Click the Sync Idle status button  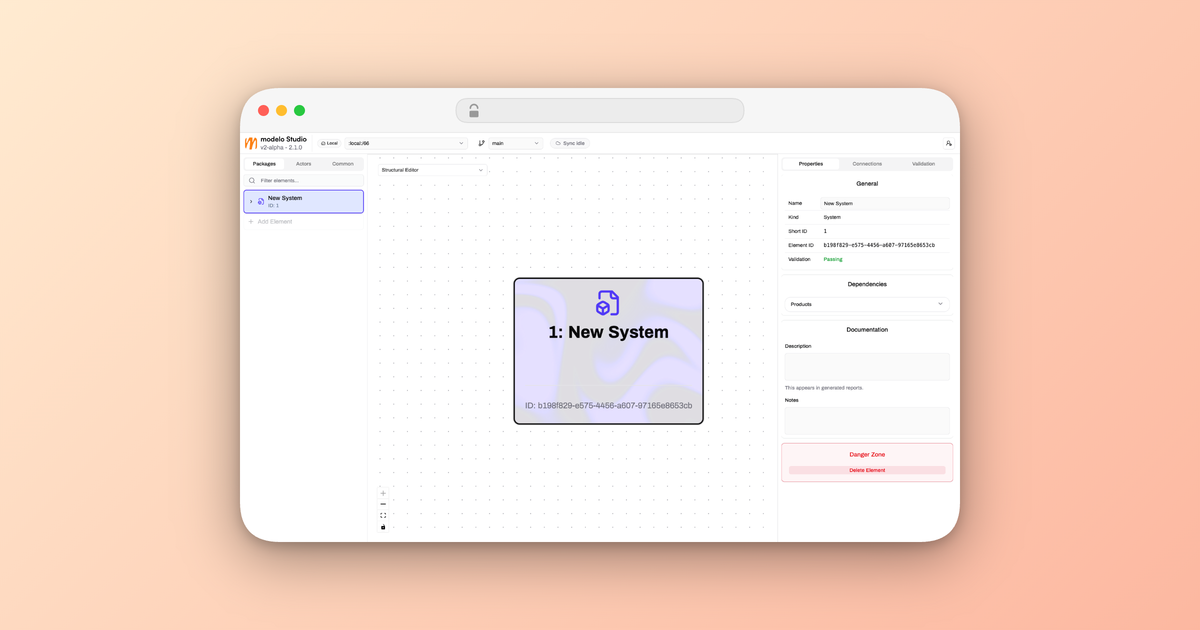click(x=570, y=143)
